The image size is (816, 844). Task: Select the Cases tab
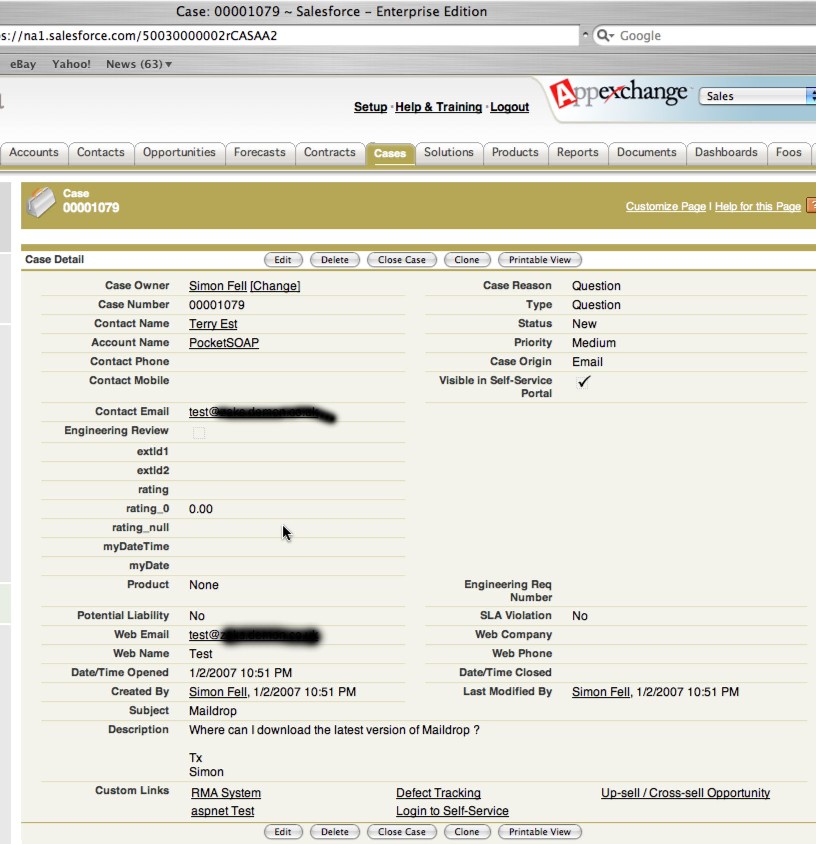pyautogui.click(x=390, y=153)
